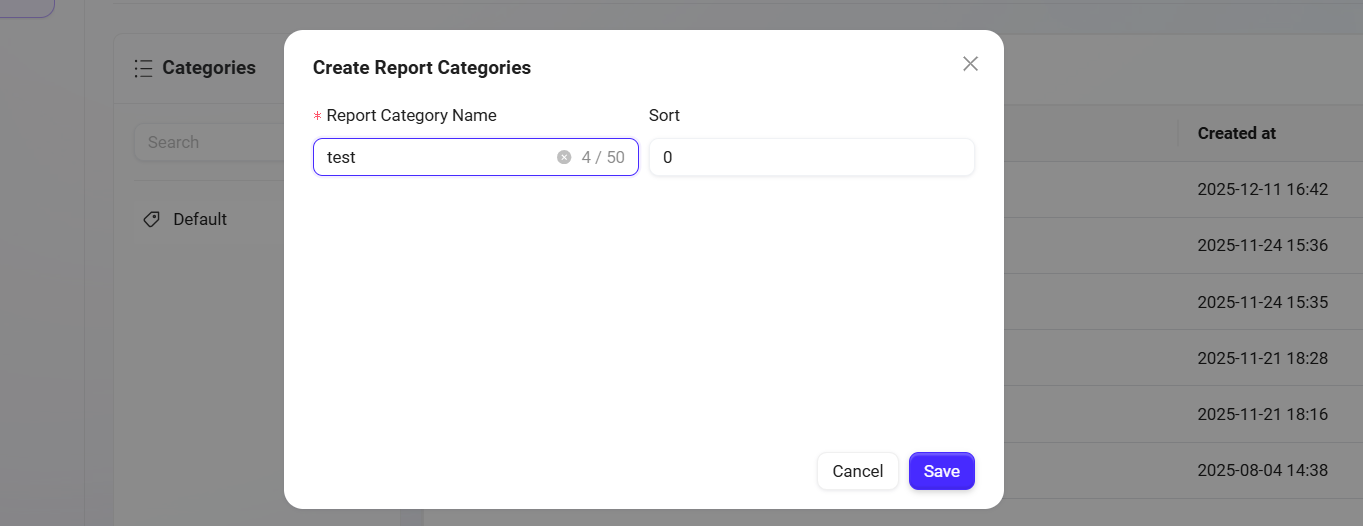Image resolution: width=1363 pixels, height=526 pixels.
Task: Select row created 2025-11-21 18:28
Action: (x=1262, y=357)
